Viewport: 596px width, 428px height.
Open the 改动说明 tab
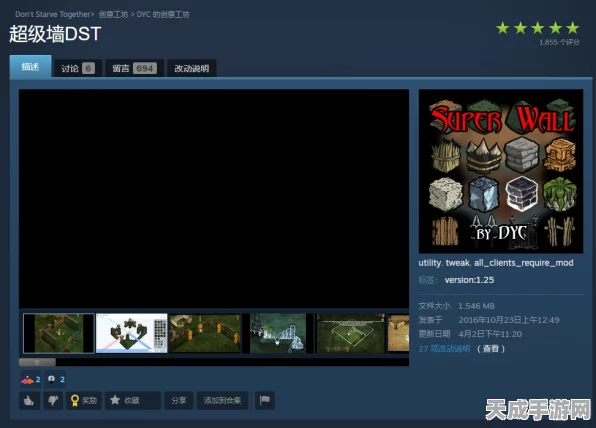(192, 68)
